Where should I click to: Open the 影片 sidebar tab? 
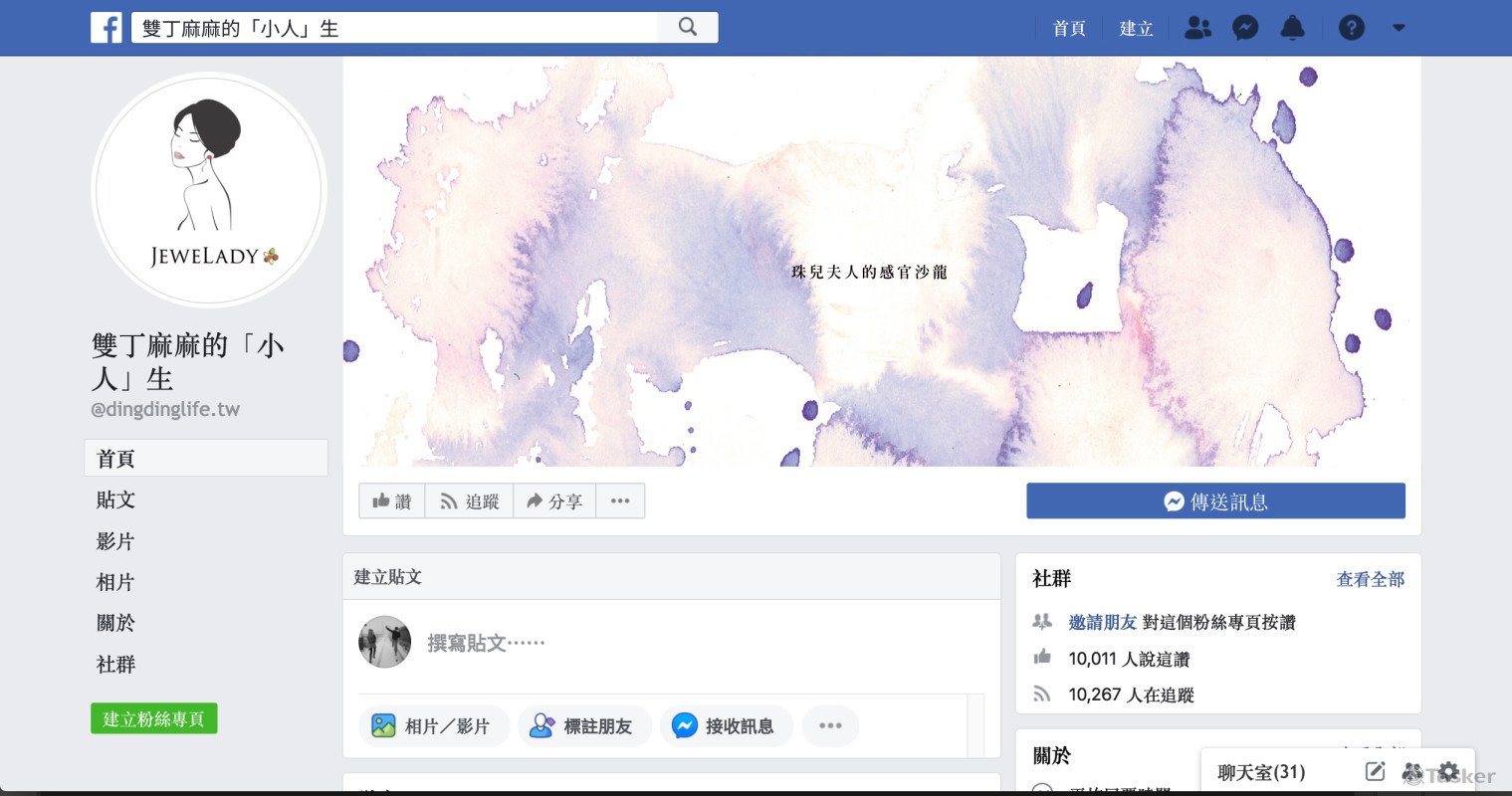[115, 541]
